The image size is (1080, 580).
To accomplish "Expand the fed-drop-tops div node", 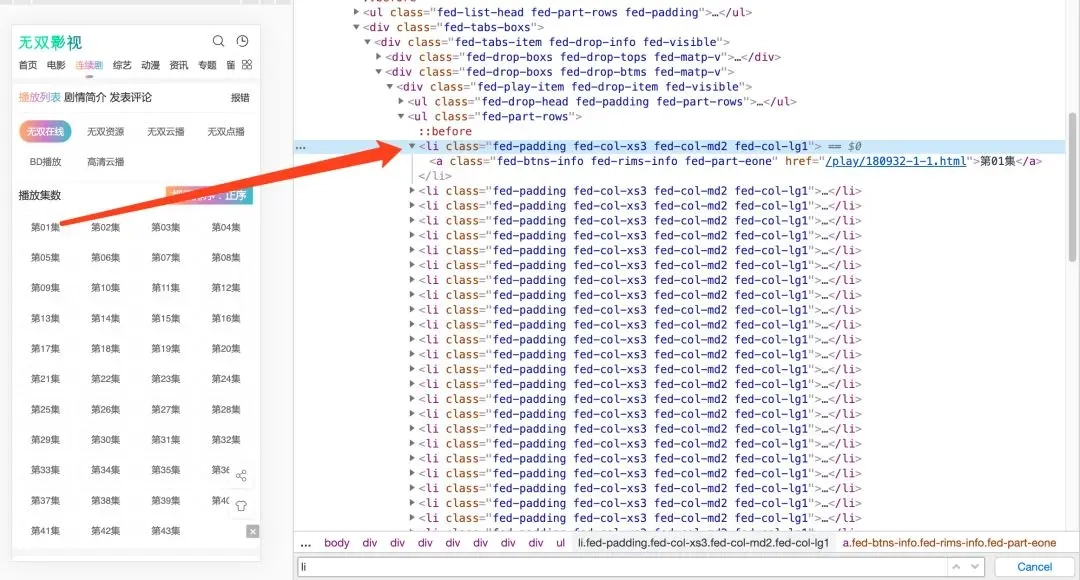I will [379, 57].
